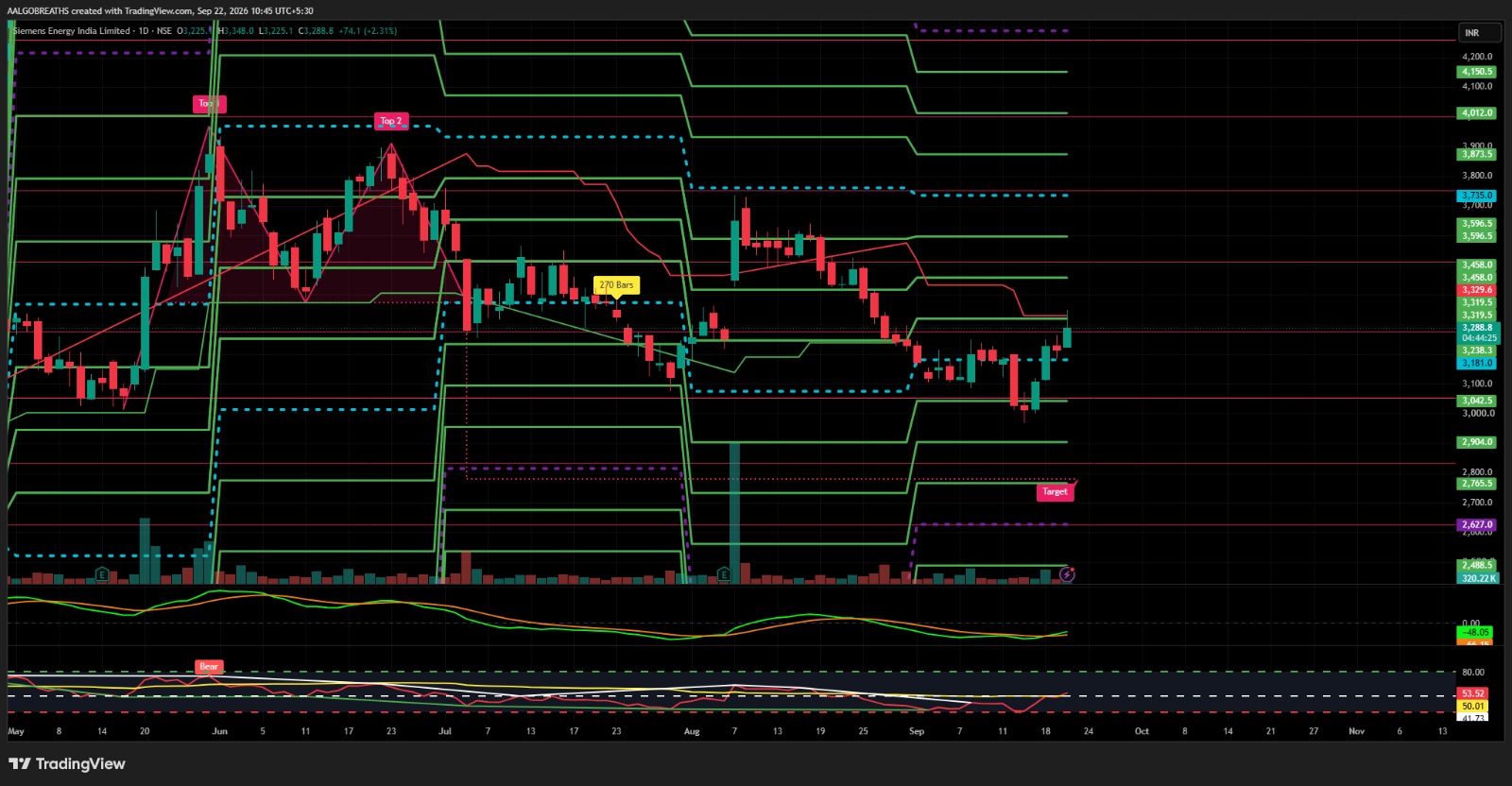Viewport: 1512px width, 786px height.
Task: Click the current price label 3,288.8
Action: 1477,328
